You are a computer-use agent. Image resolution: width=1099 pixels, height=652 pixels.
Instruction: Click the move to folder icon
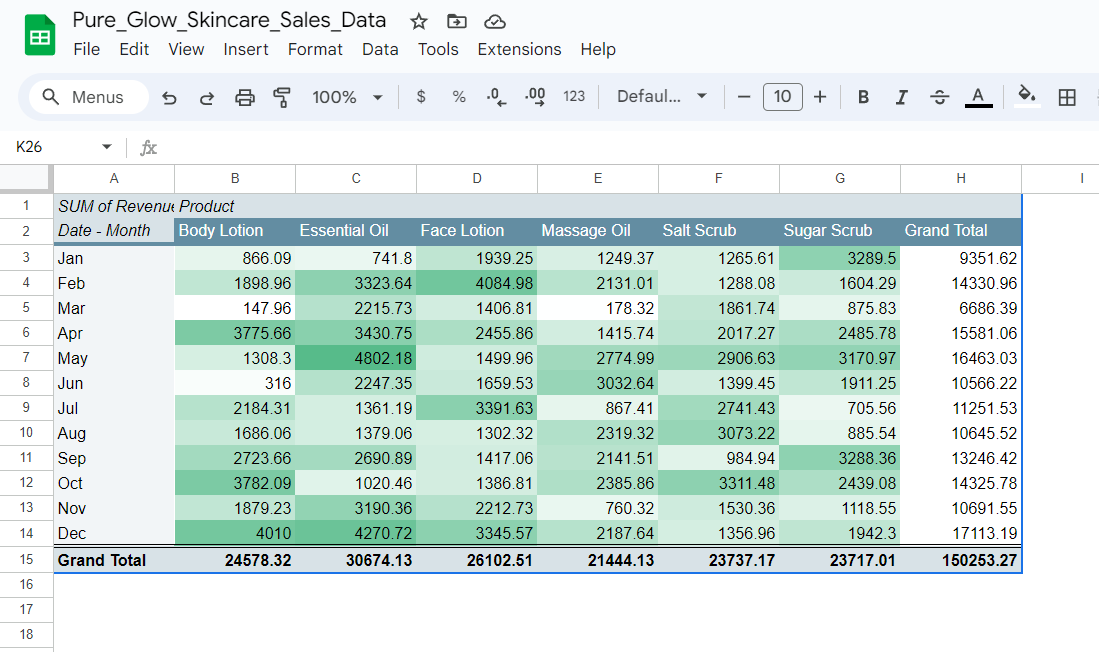[x=456, y=22]
